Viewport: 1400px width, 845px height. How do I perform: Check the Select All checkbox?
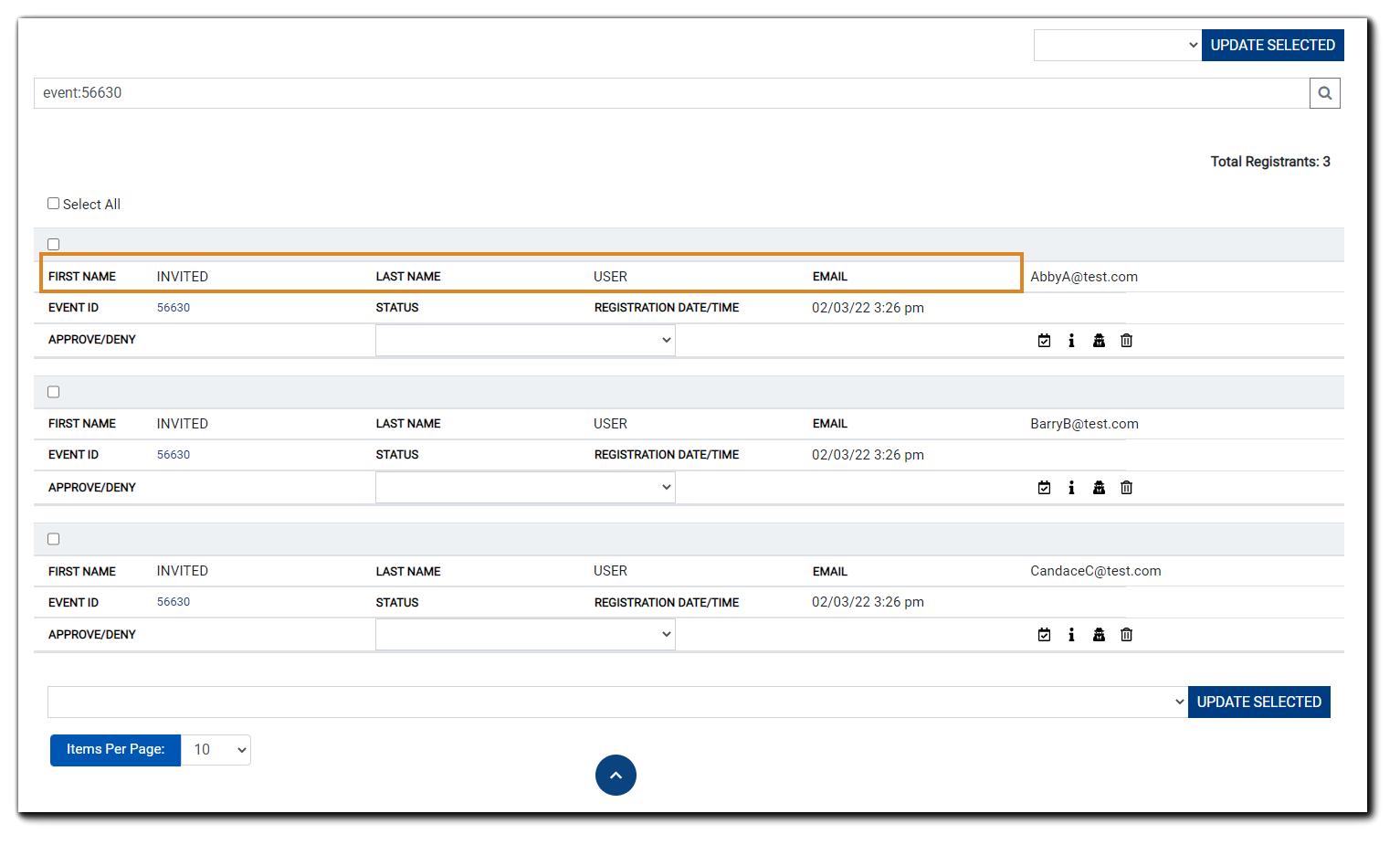click(x=54, y=204)
